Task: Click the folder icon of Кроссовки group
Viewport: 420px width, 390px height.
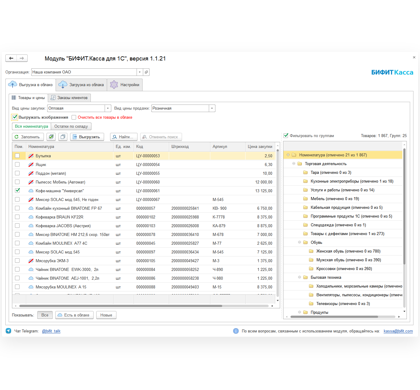Action: (x=311, y=269)
